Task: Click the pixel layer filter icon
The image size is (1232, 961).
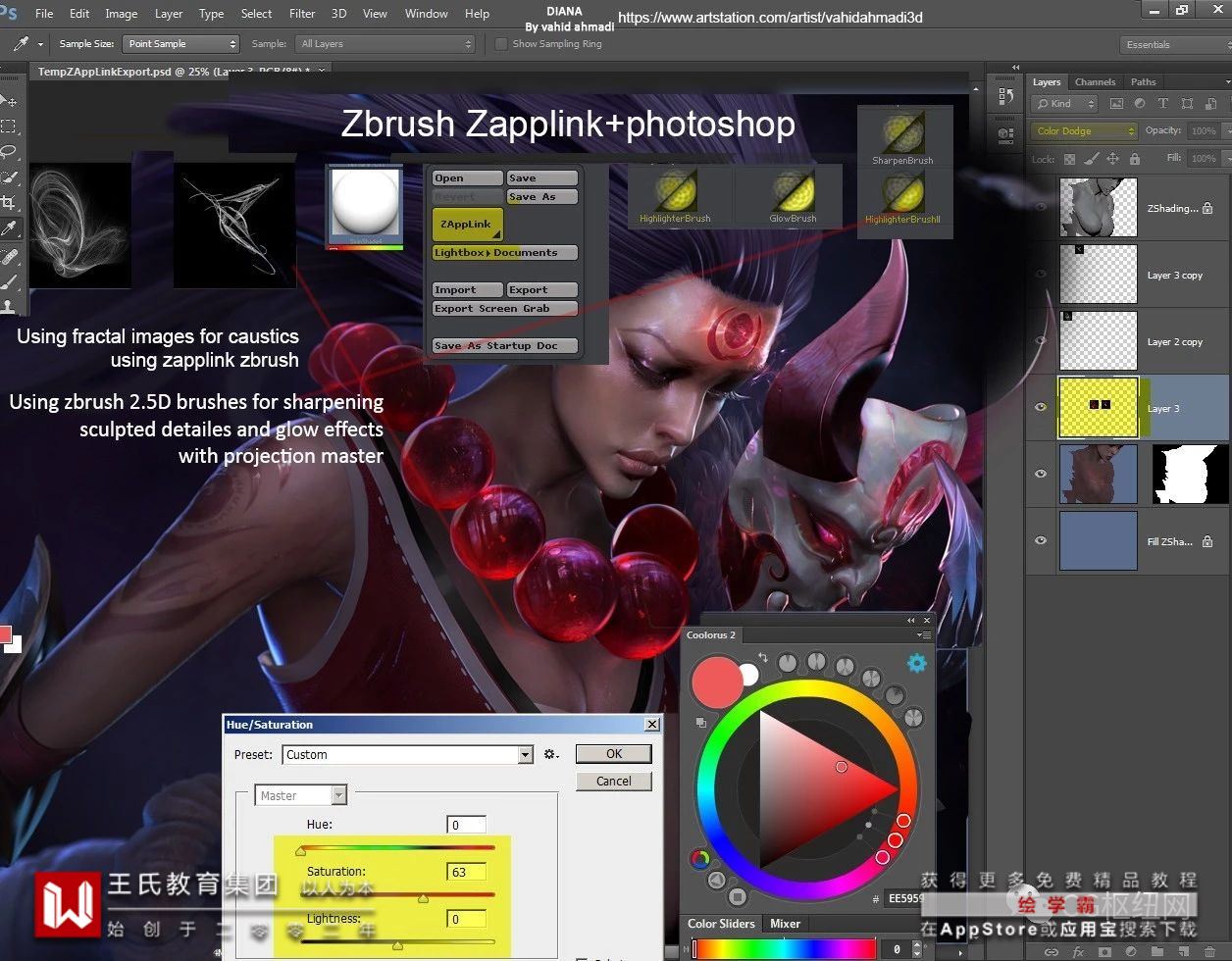Action: [1116, 103]
